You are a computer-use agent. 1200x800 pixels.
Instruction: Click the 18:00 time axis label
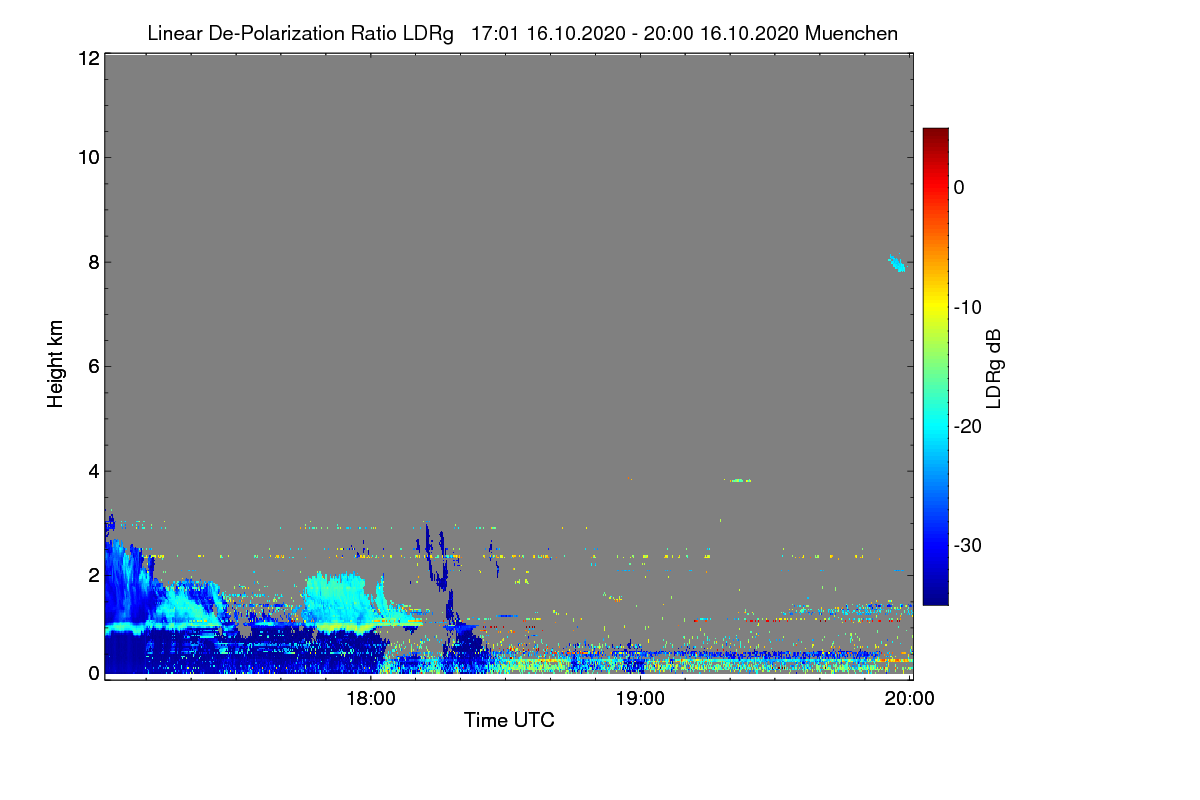[x=371, y=699]
